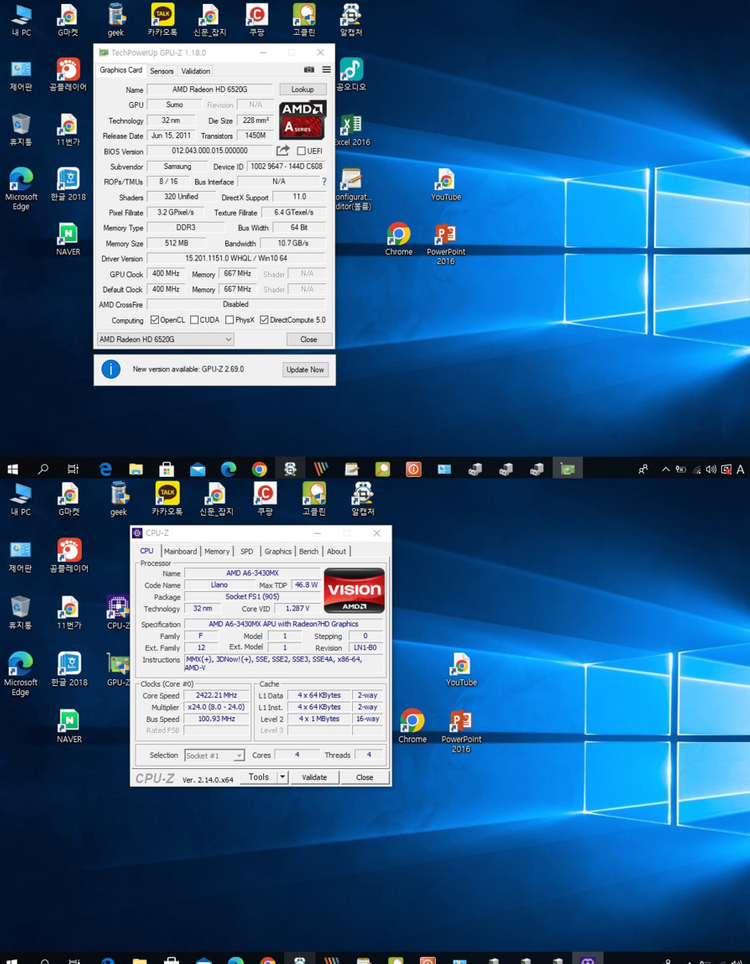
Task: Switch to the Sensors tab in GPU-Z
Action: coord(161,71)
